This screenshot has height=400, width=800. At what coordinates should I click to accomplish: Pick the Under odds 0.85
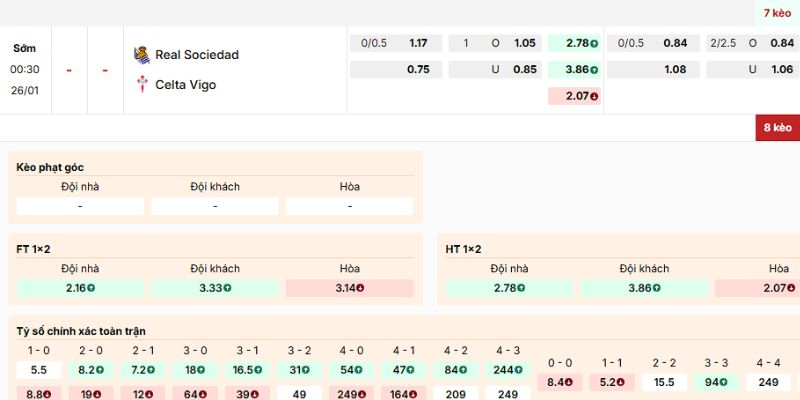click(x=524, y=70)
